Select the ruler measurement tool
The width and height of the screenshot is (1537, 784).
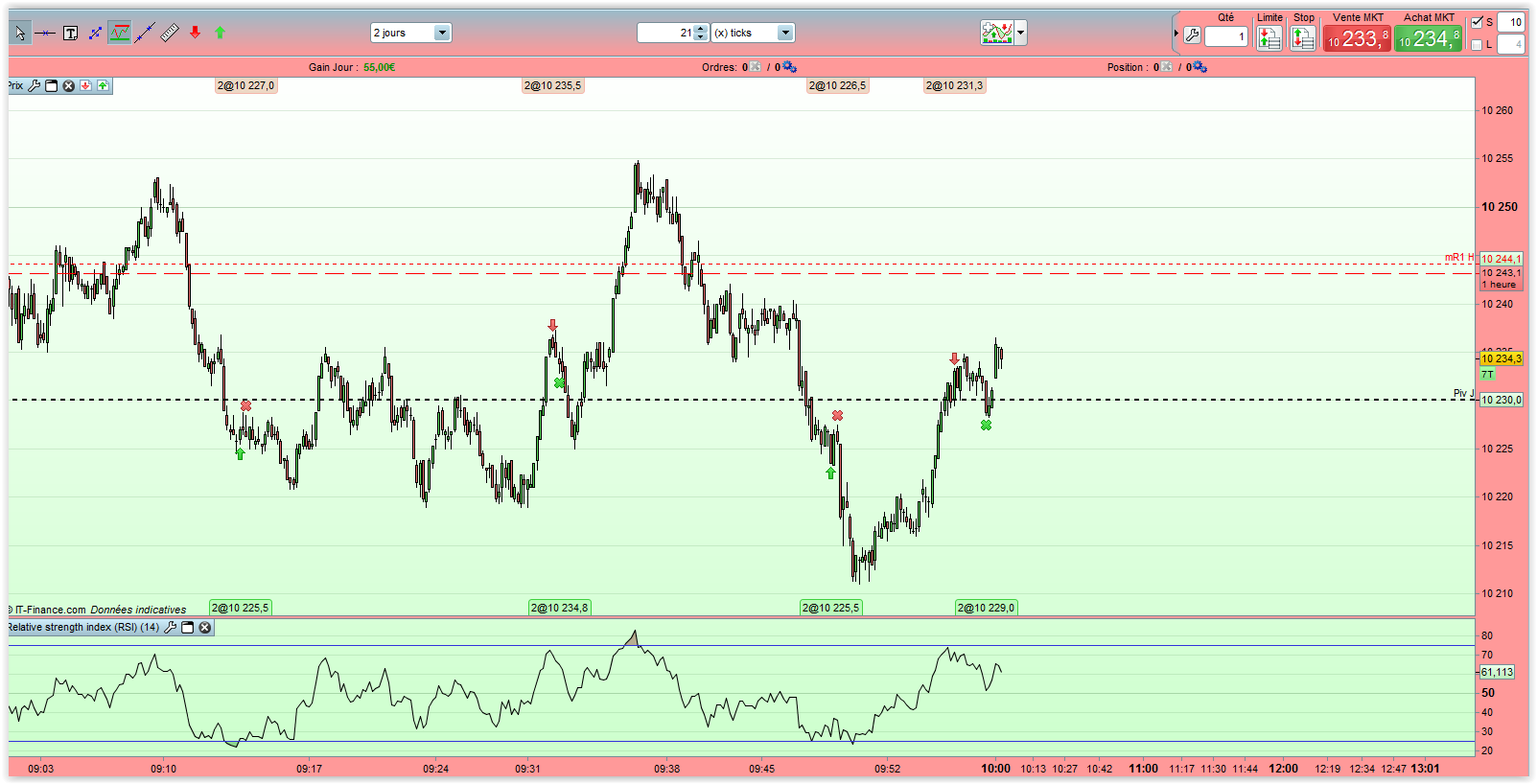click(x=170, y=34)
